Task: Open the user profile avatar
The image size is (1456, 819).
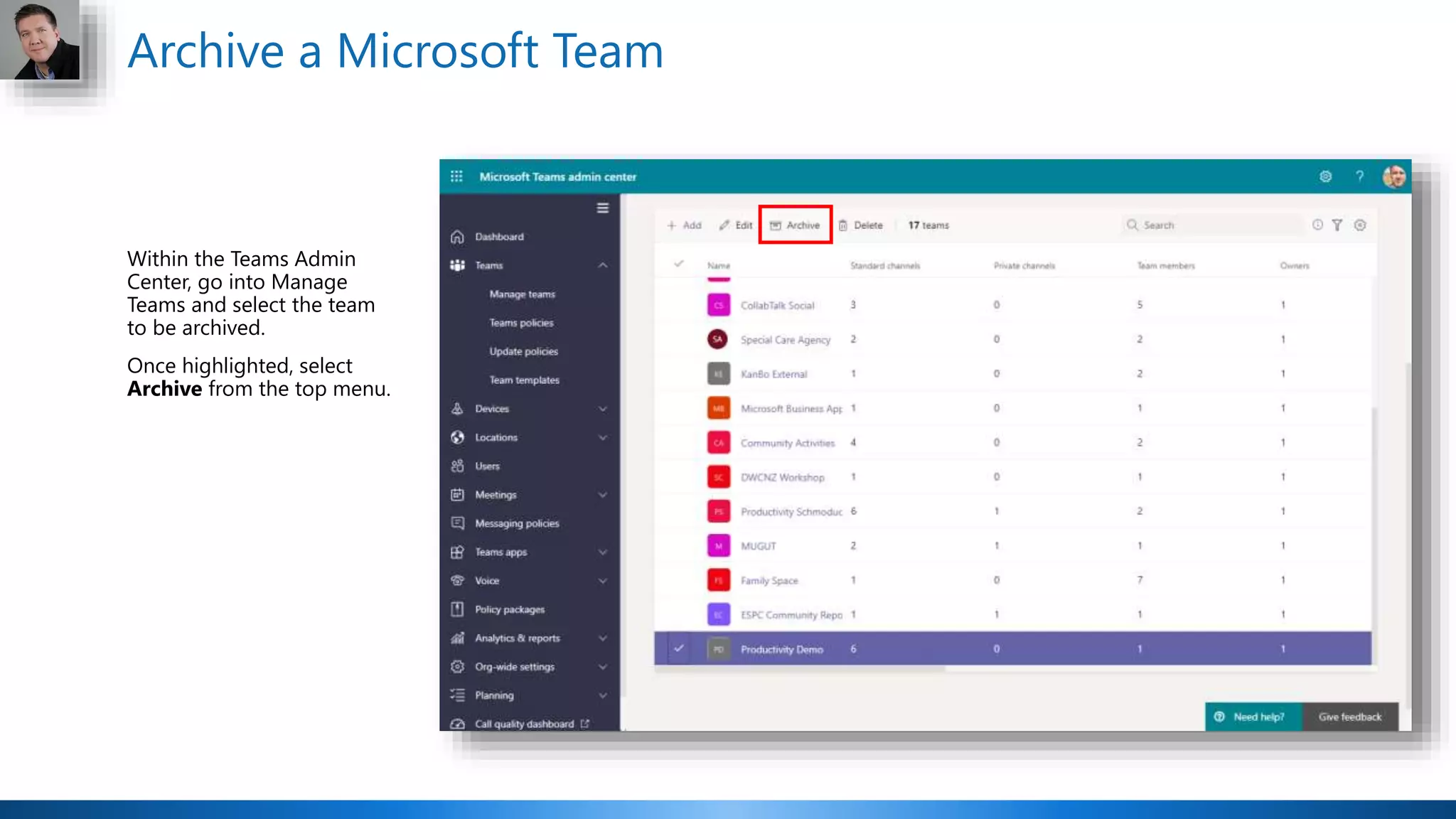Action: (x=1394, y=176)
